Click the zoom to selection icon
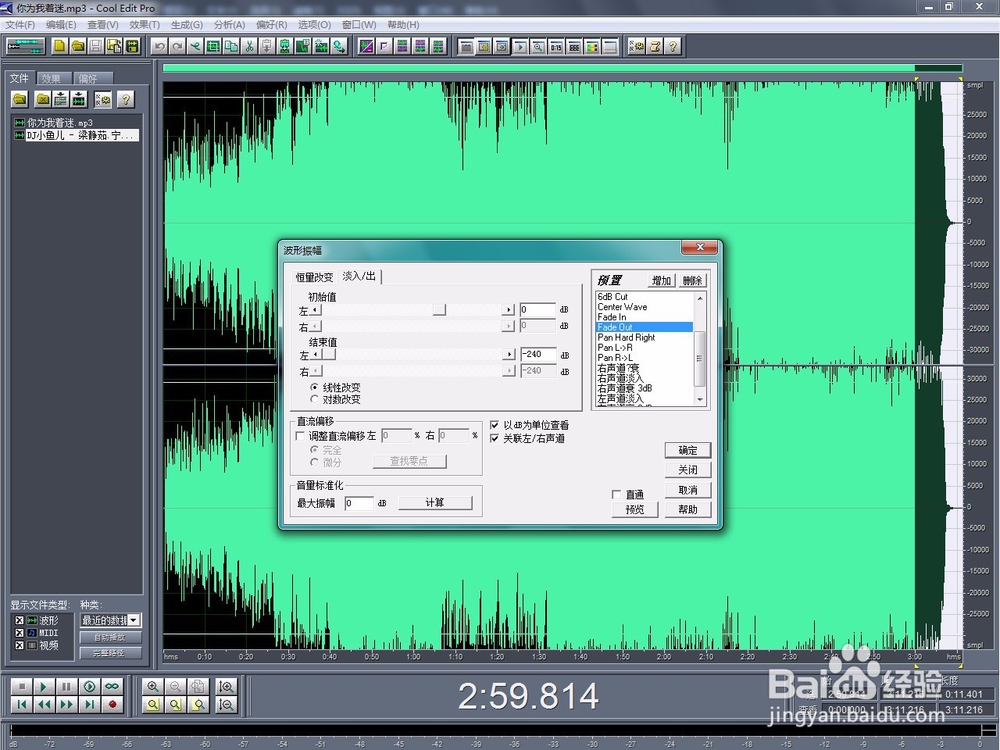This screenshot has height=750, width=1000. click(152, 705)
